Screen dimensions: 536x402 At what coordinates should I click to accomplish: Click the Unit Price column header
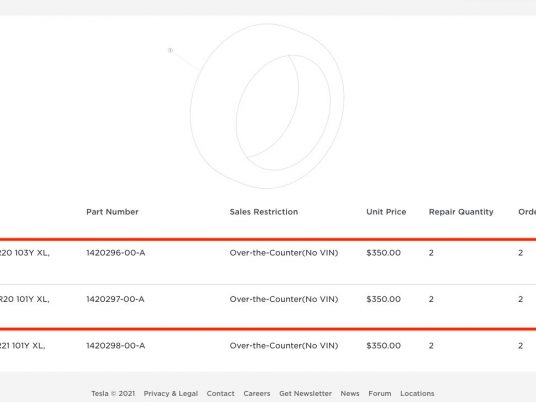point(386,212)
